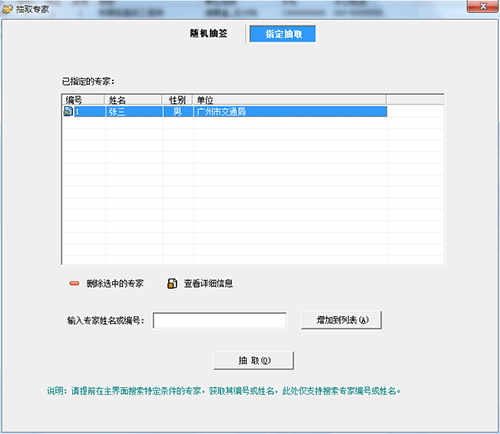500x434 pixels.
Task: Click the view details document icon
Action: 172,283
